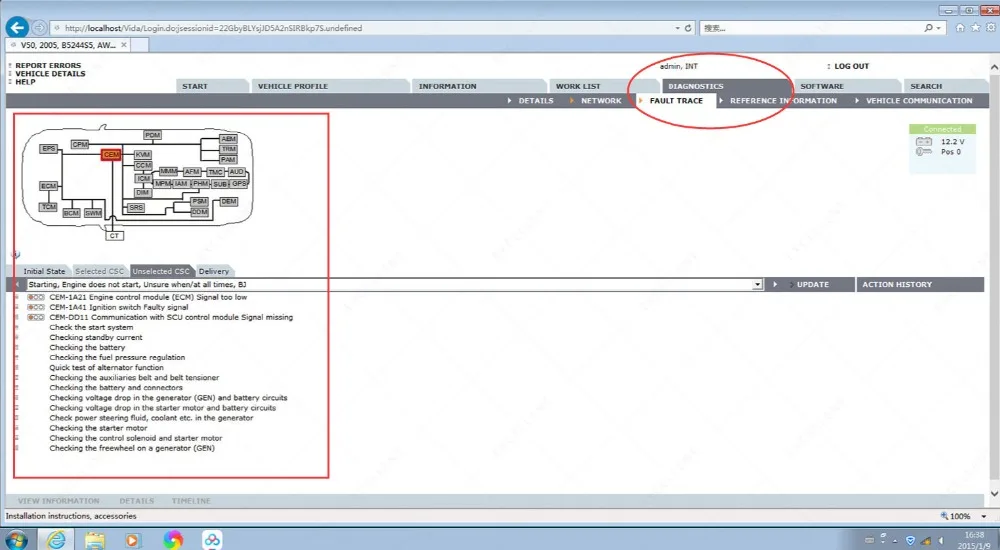Select the DDM module node
Screen dimensions: 1000x550
200,212
